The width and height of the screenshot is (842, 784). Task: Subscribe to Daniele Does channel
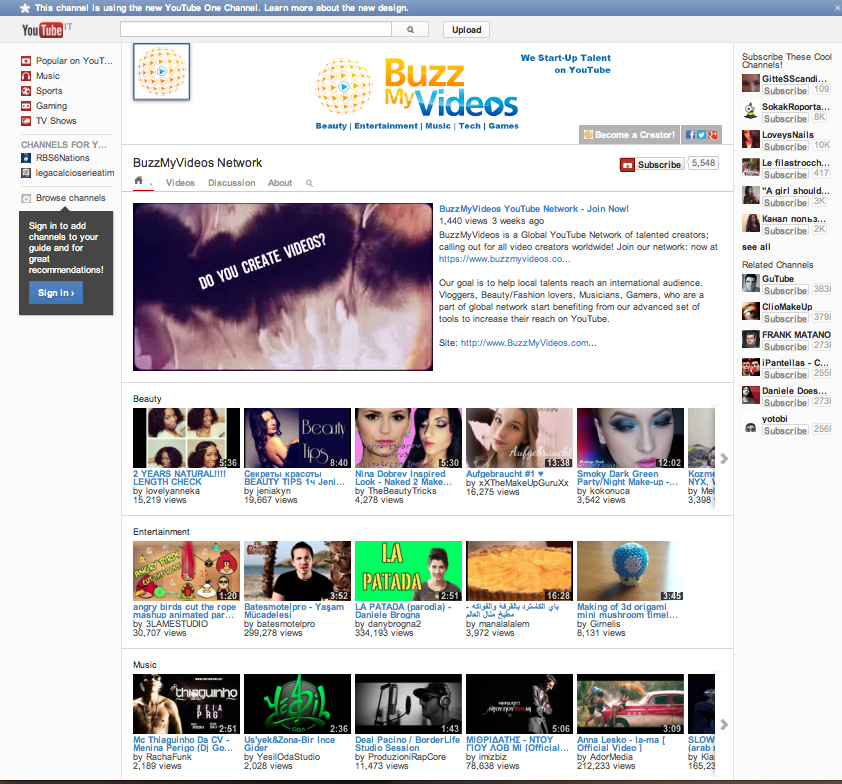click(x=785, y=402)
